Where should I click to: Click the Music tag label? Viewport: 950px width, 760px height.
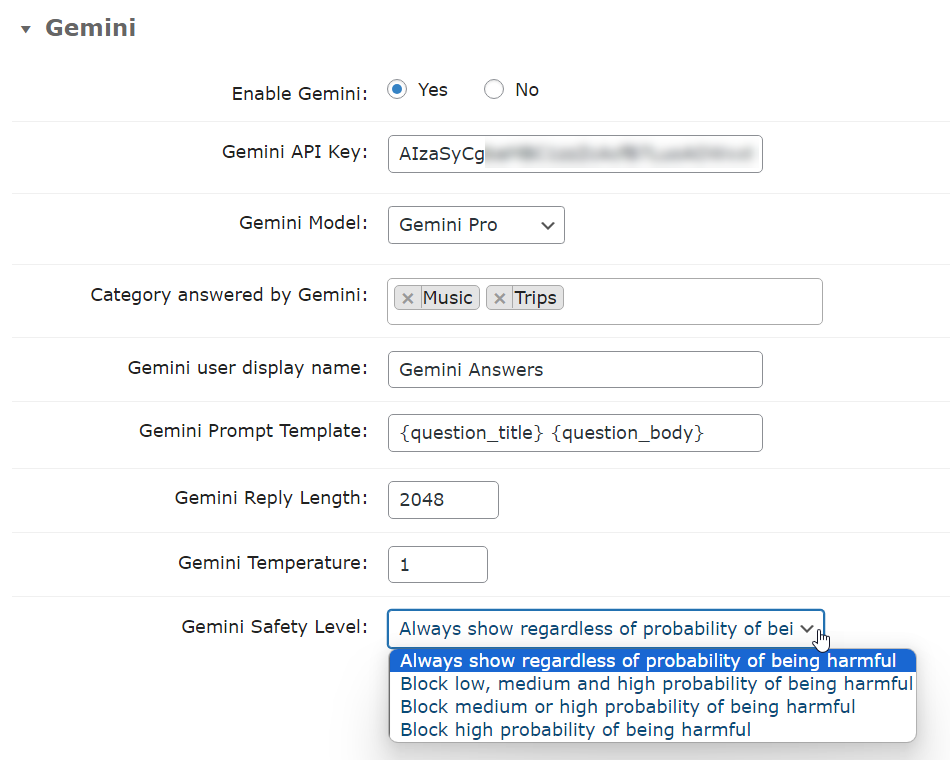click(x=448, y=298)
